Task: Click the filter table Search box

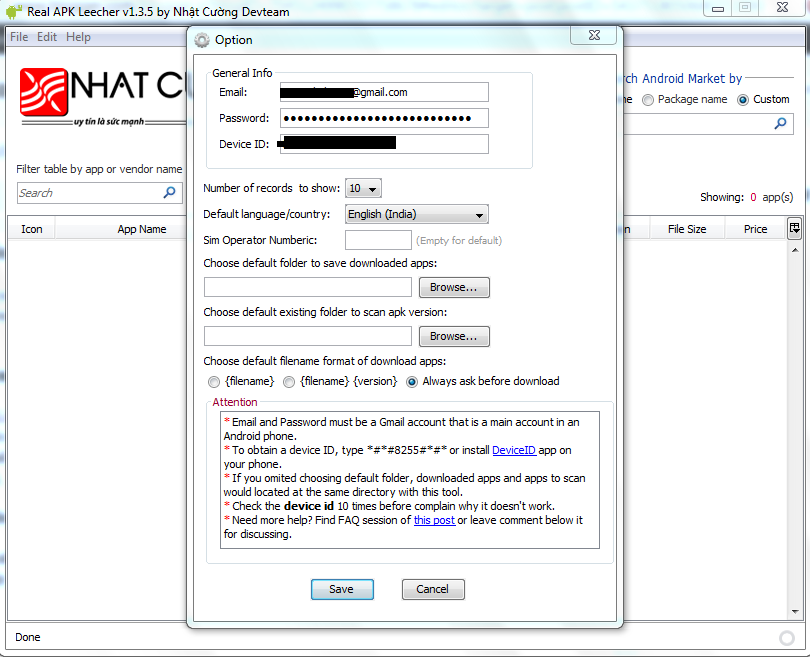Action: click(x=100, y=193)
